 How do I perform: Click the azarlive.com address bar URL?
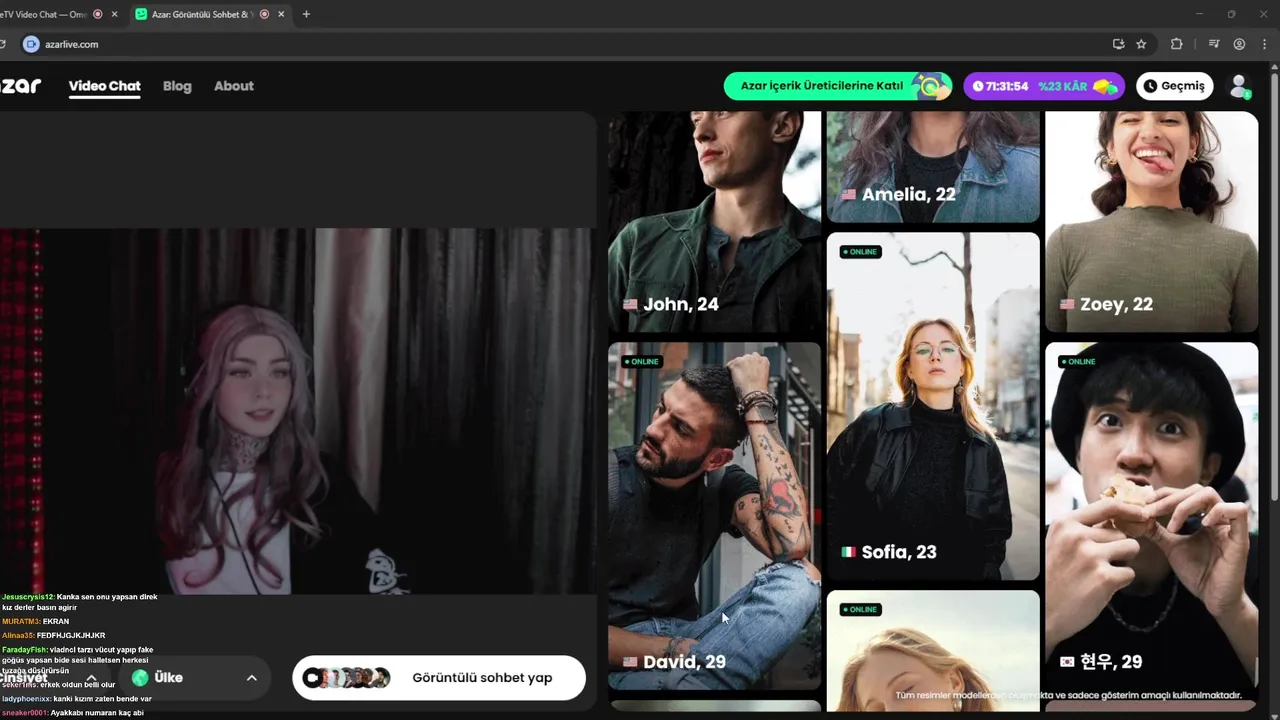point(71,44)
